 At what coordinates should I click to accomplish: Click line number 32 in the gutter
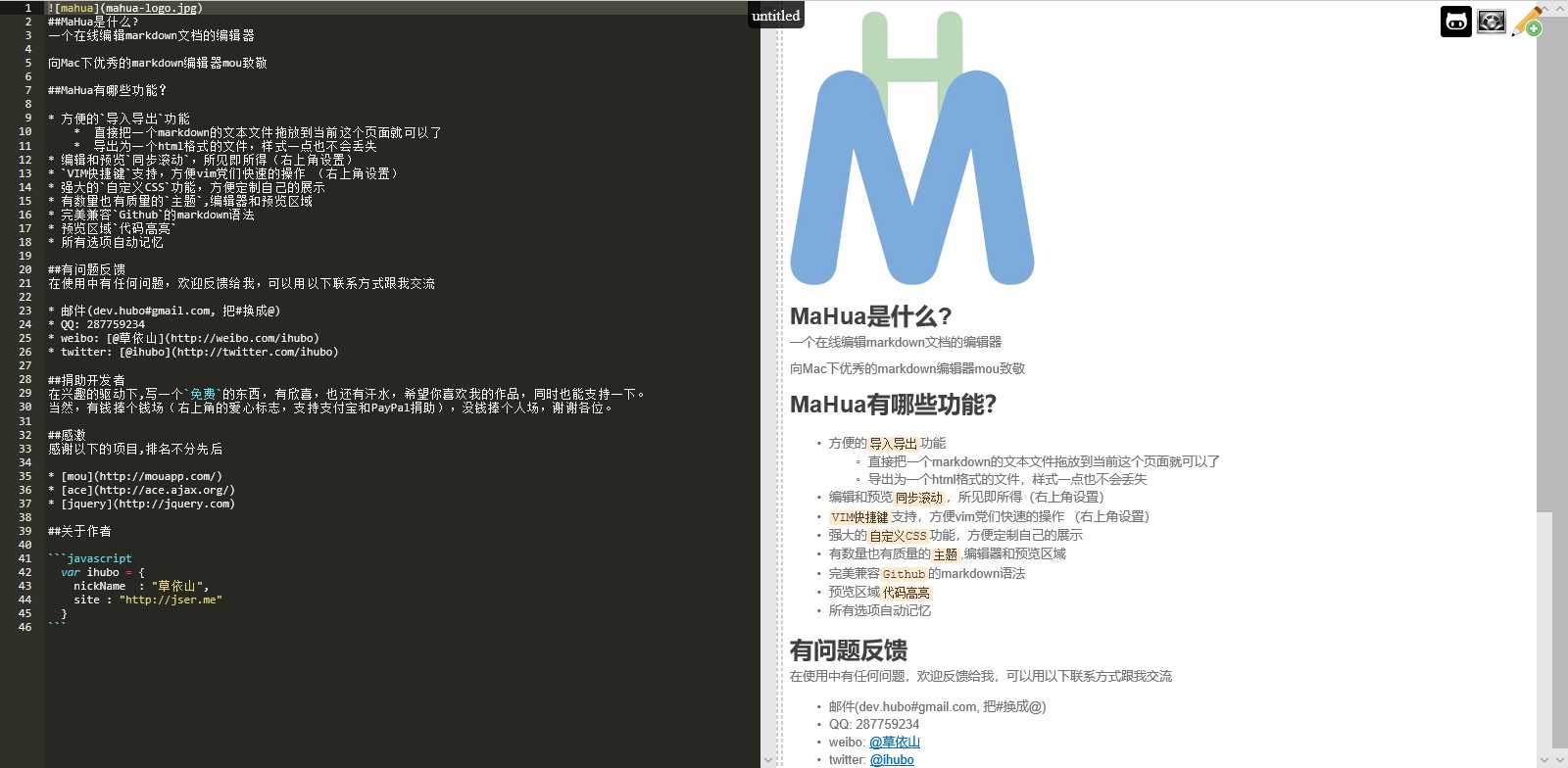[x=25, y=435]
